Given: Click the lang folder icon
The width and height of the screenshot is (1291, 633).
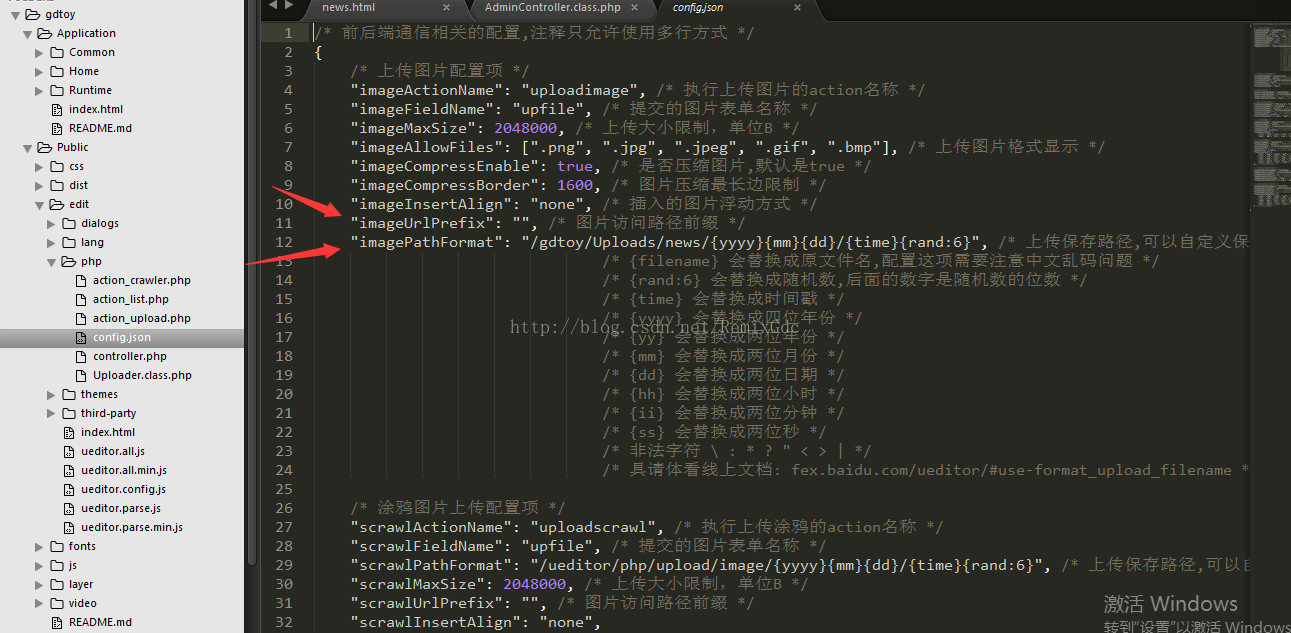Looking at the screenshot, I should (68, 242).
